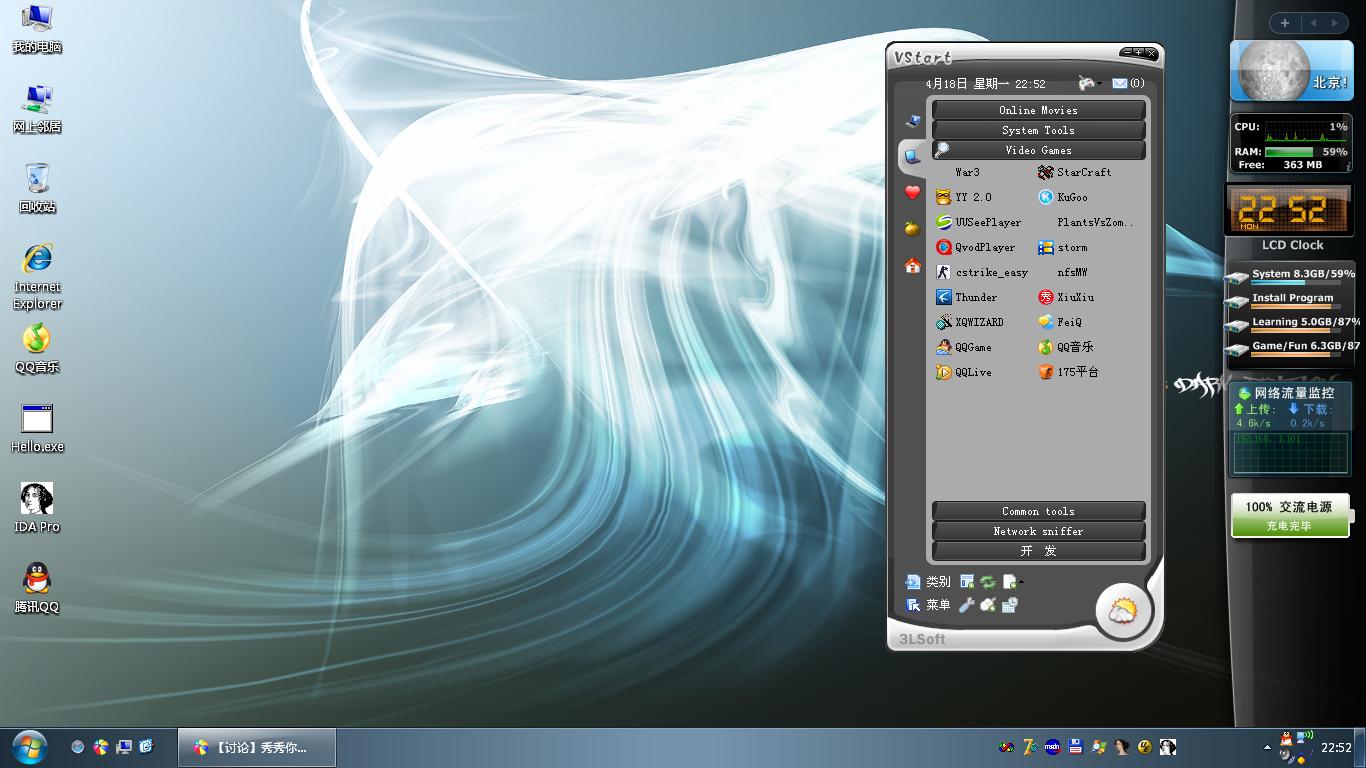Click the MSDN icon in the taskbar
Viewport: 1366px width, 768px height.
pyautogui.click(x=1052, y=747)
